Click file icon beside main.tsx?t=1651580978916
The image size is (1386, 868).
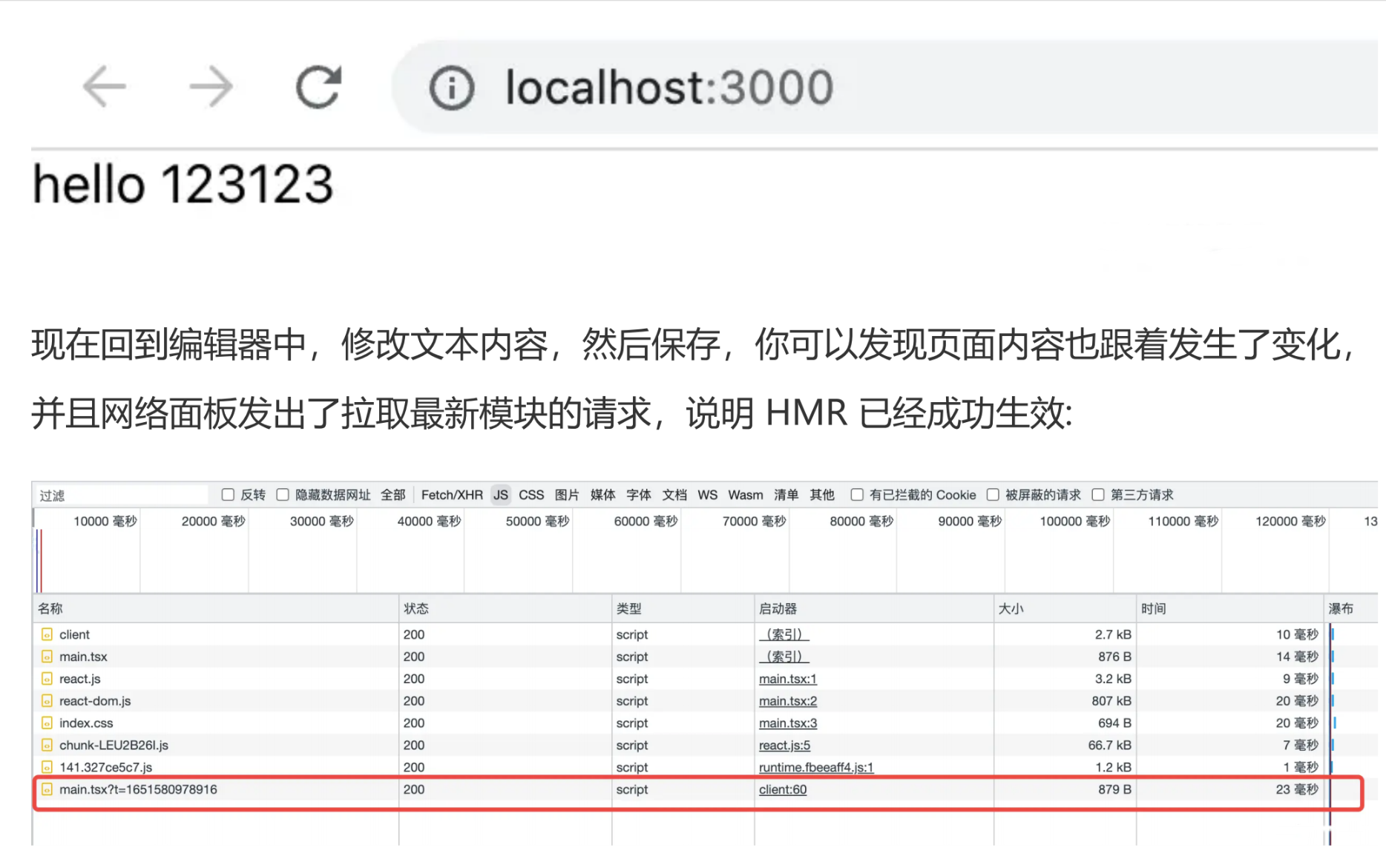(x=47, y=789)
